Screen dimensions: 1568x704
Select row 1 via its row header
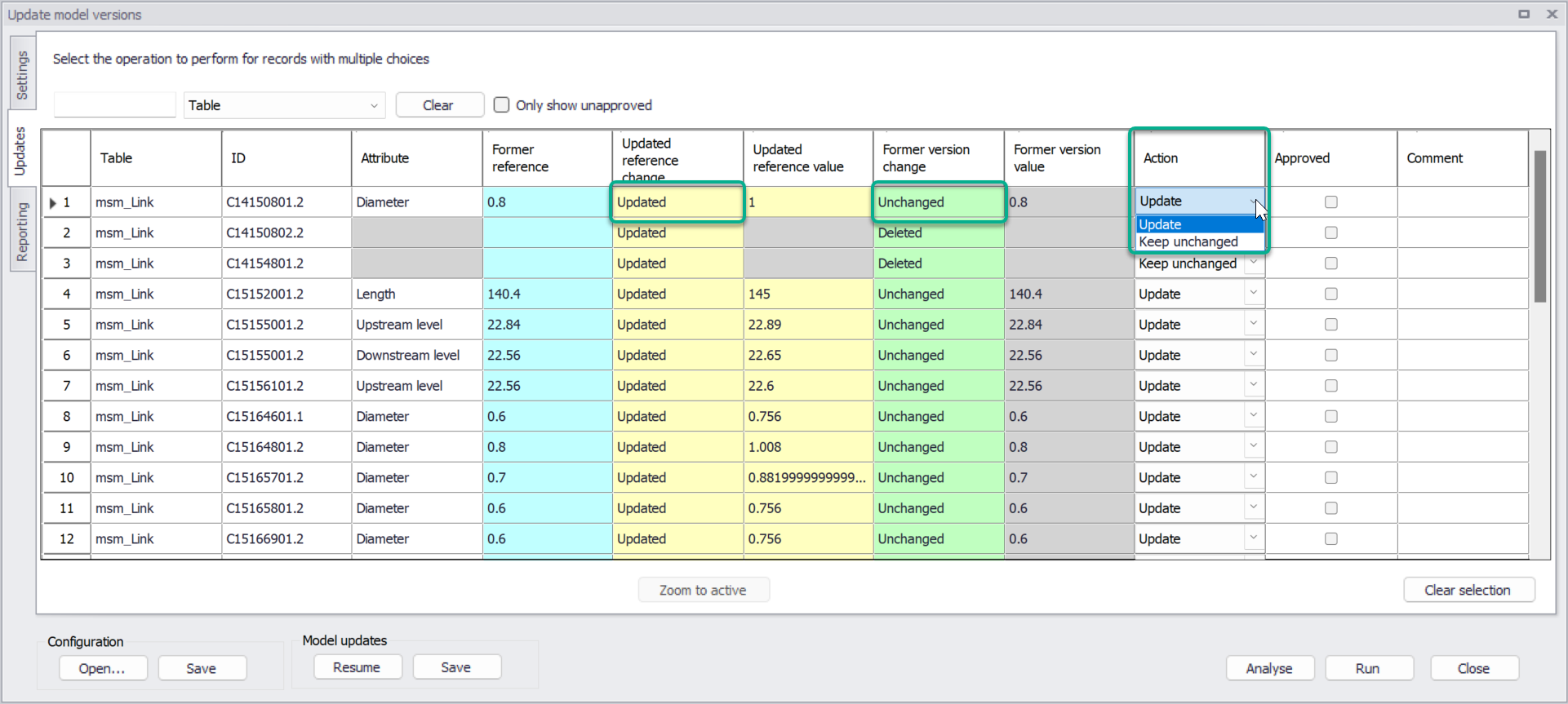66,202
